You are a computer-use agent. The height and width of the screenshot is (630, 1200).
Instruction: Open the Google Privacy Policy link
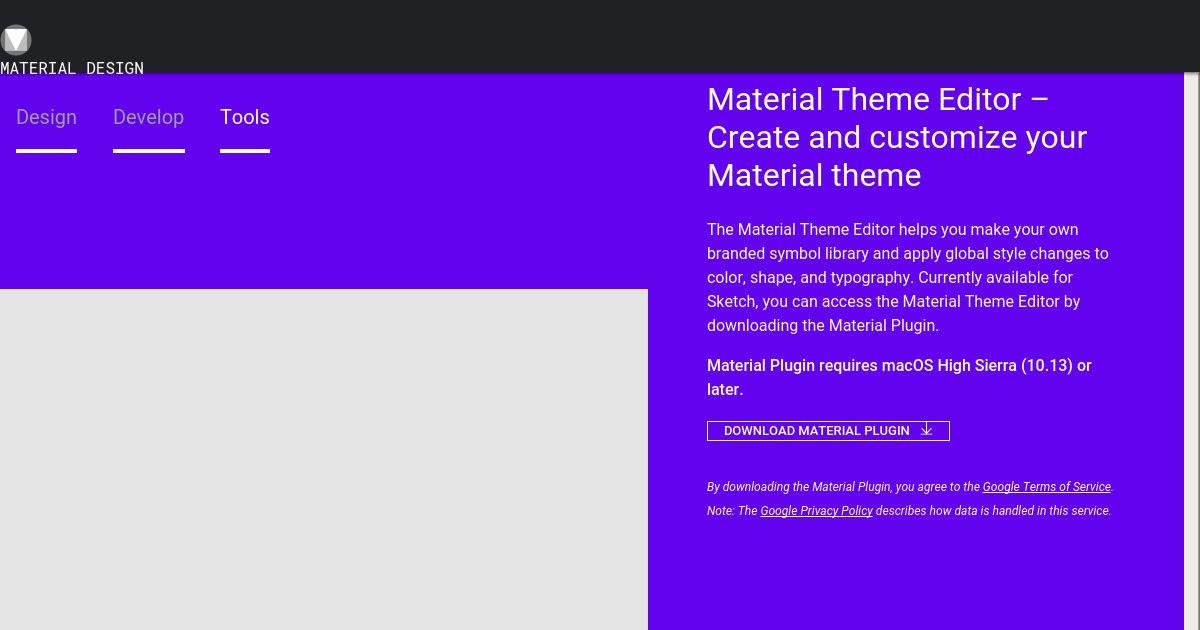point(816,511)
